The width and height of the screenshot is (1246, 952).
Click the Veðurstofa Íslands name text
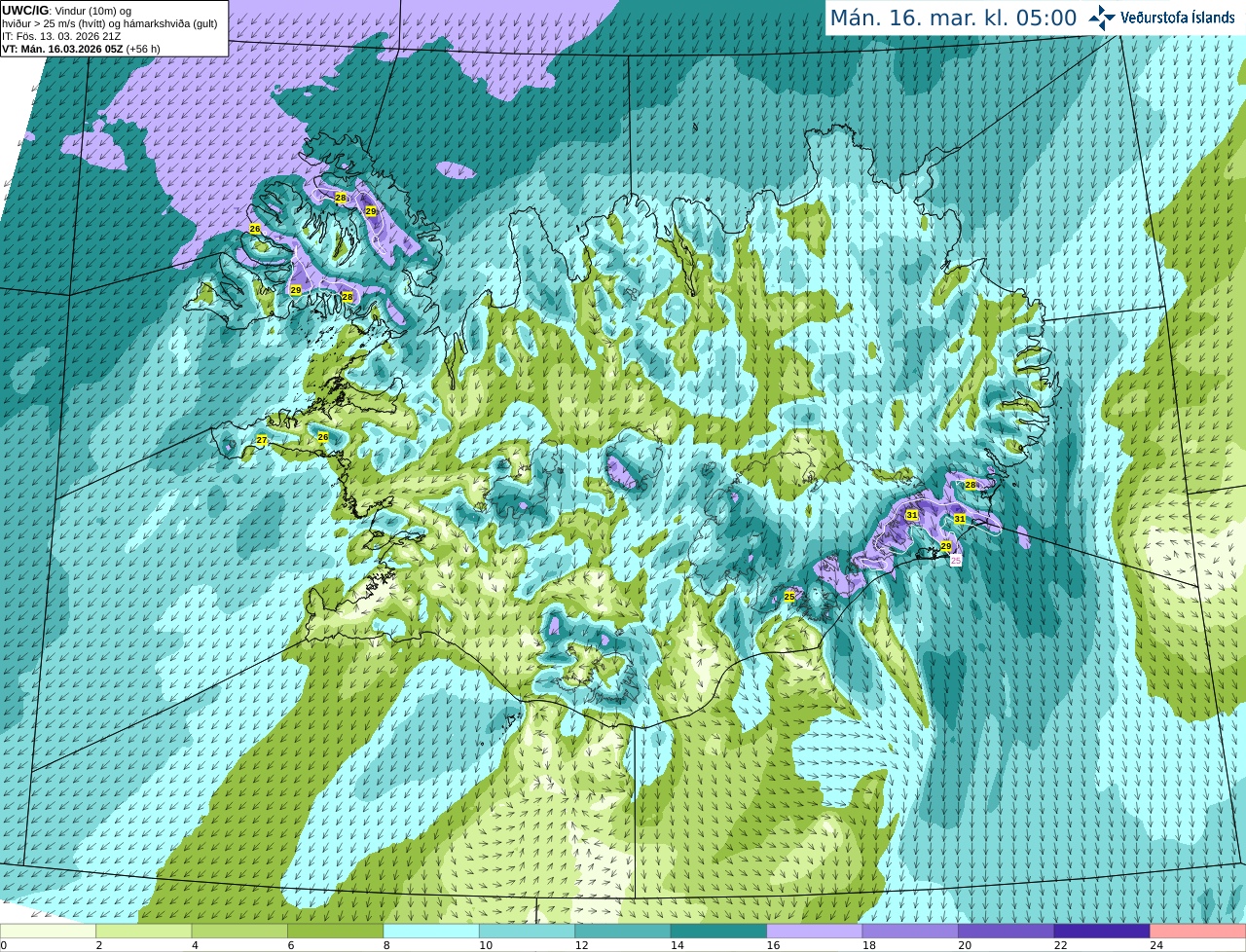click(x=1177, y=18)
